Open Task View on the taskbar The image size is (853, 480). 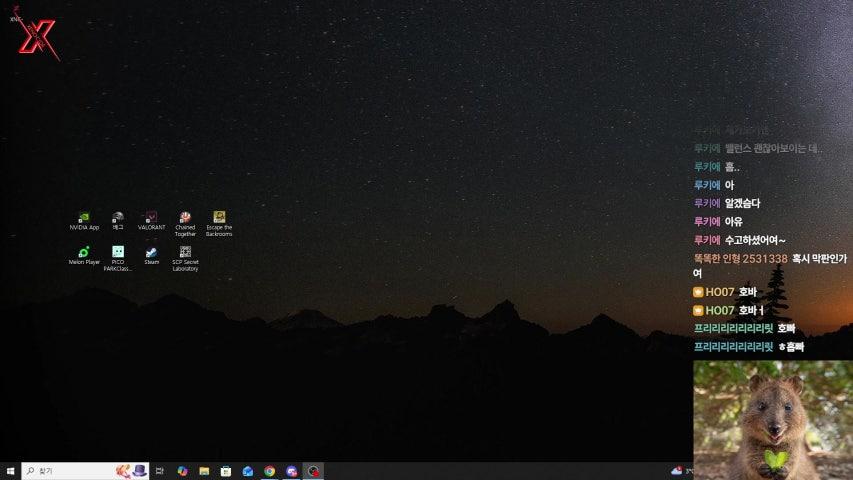pos(160,471)
